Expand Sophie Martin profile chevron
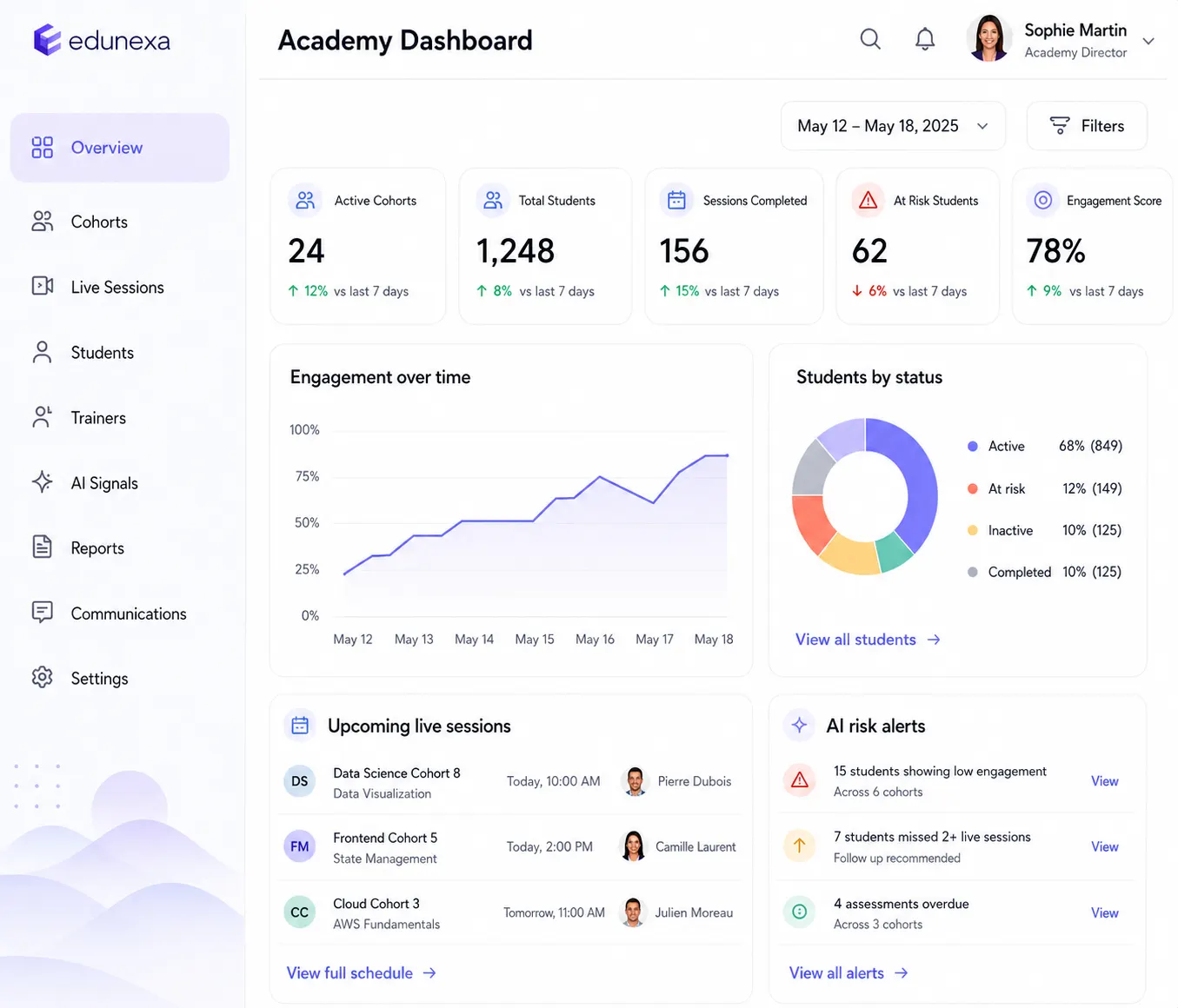 tap(1148, 41)
